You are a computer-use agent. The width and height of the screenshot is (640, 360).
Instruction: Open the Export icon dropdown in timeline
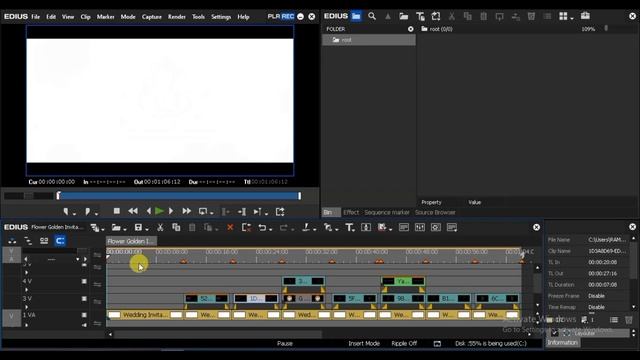[391, 229]
